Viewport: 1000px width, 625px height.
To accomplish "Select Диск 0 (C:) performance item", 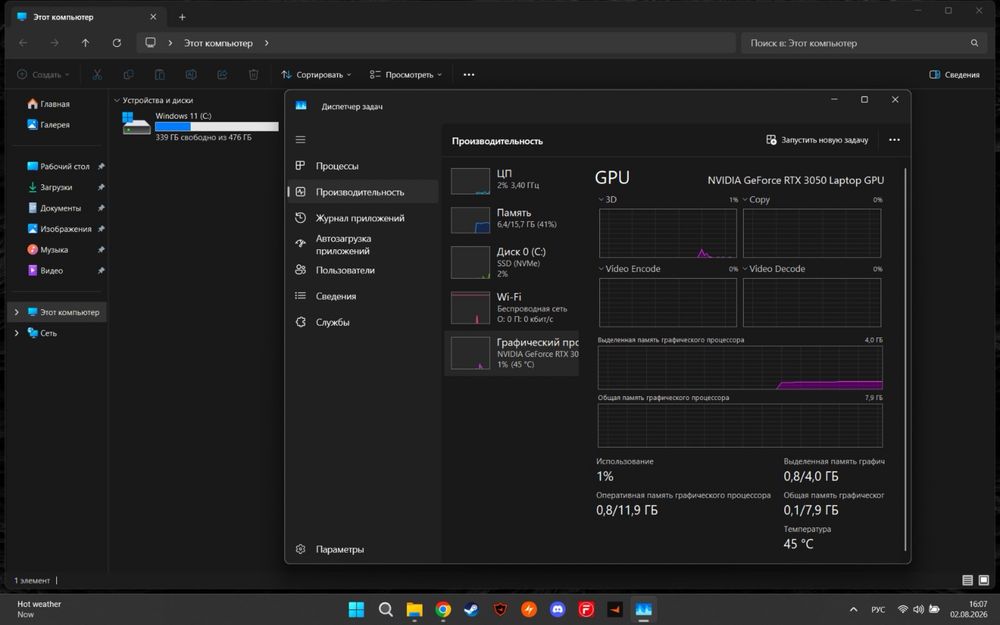I will pyautogui.click(x=511, y=262).
